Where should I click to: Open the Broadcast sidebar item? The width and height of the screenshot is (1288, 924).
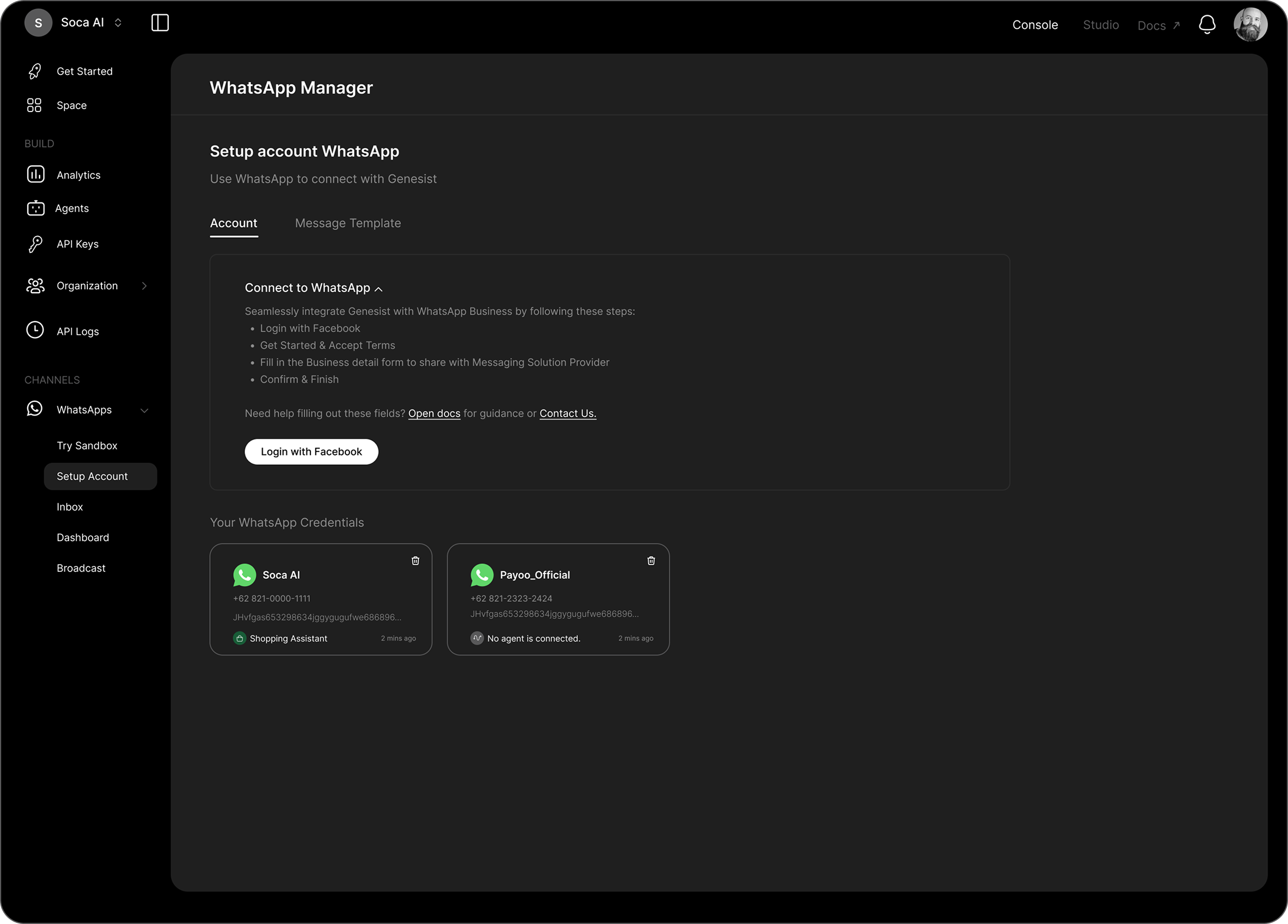[x=81, y=568]
